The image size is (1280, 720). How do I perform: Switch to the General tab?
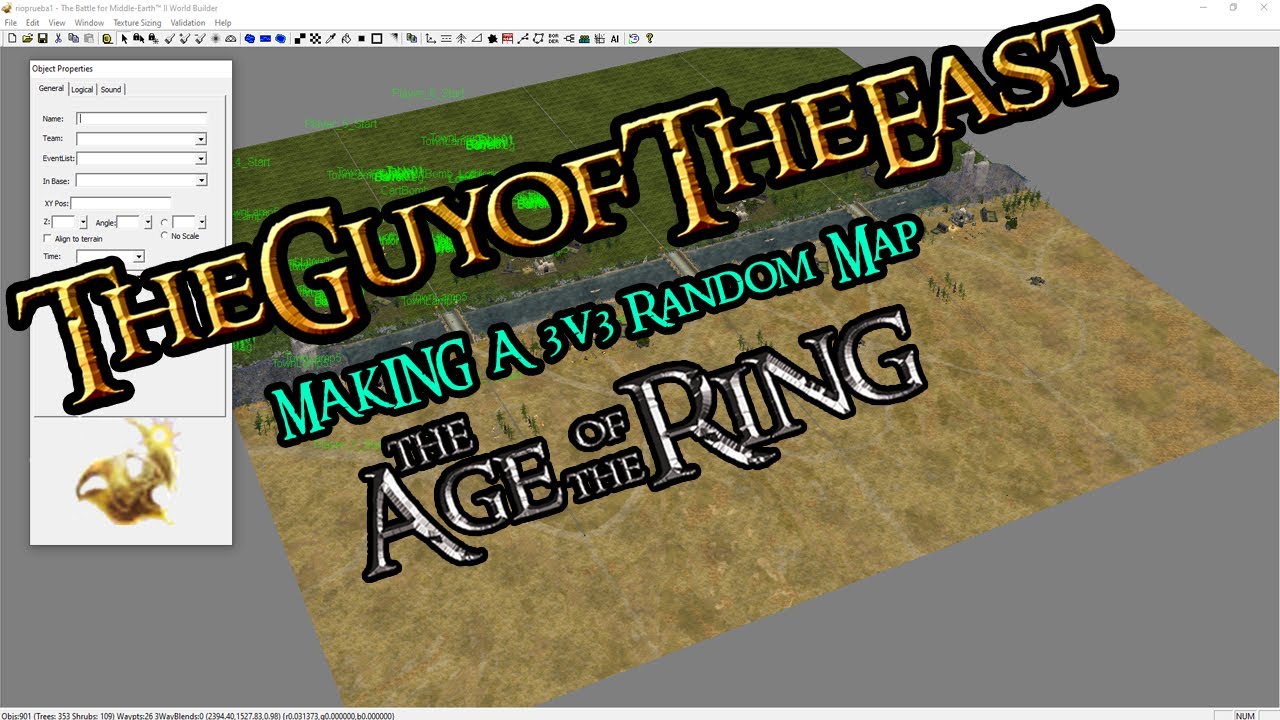point(51,89)
